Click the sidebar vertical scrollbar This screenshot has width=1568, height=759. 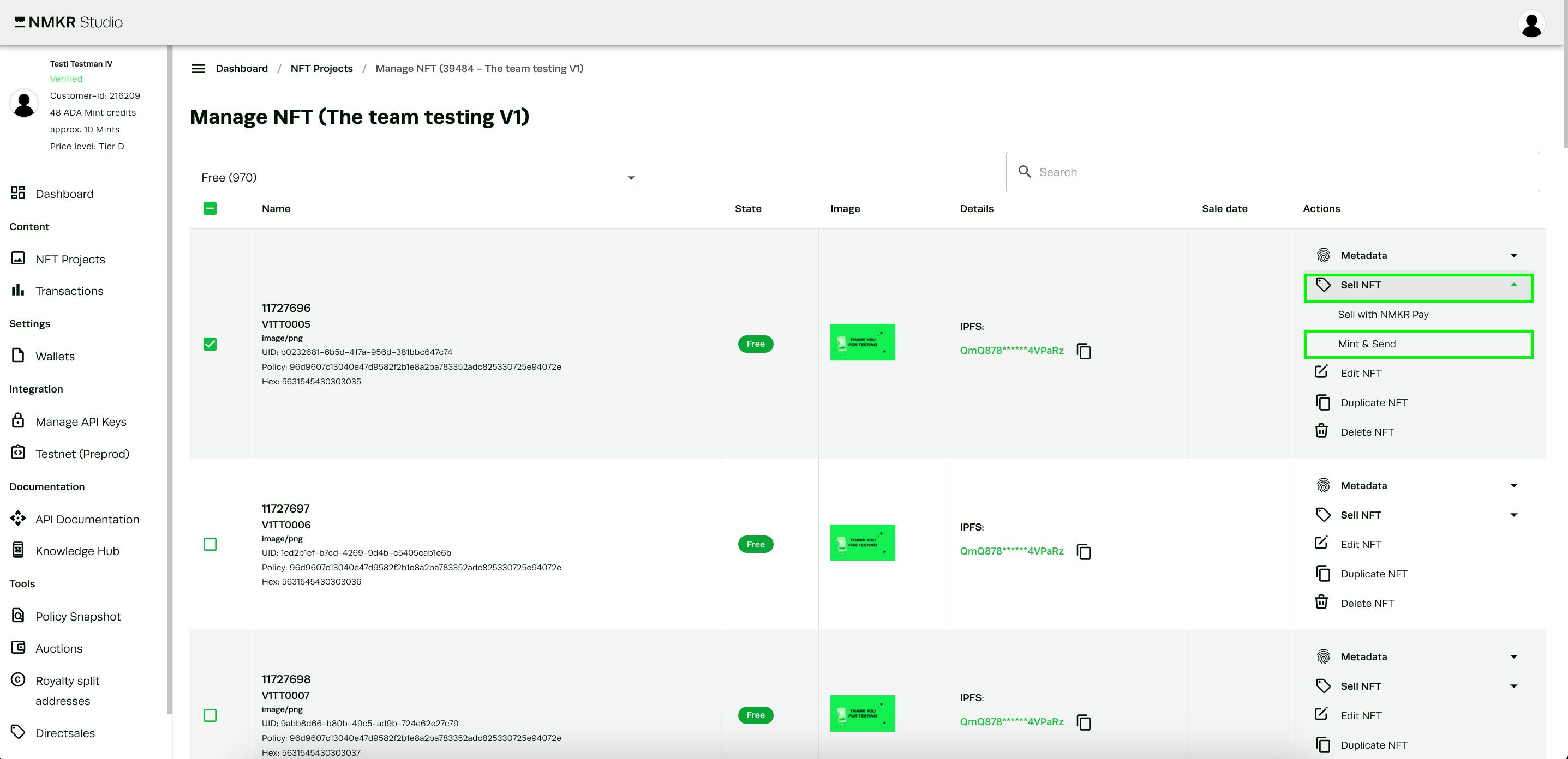click(169, 377)
